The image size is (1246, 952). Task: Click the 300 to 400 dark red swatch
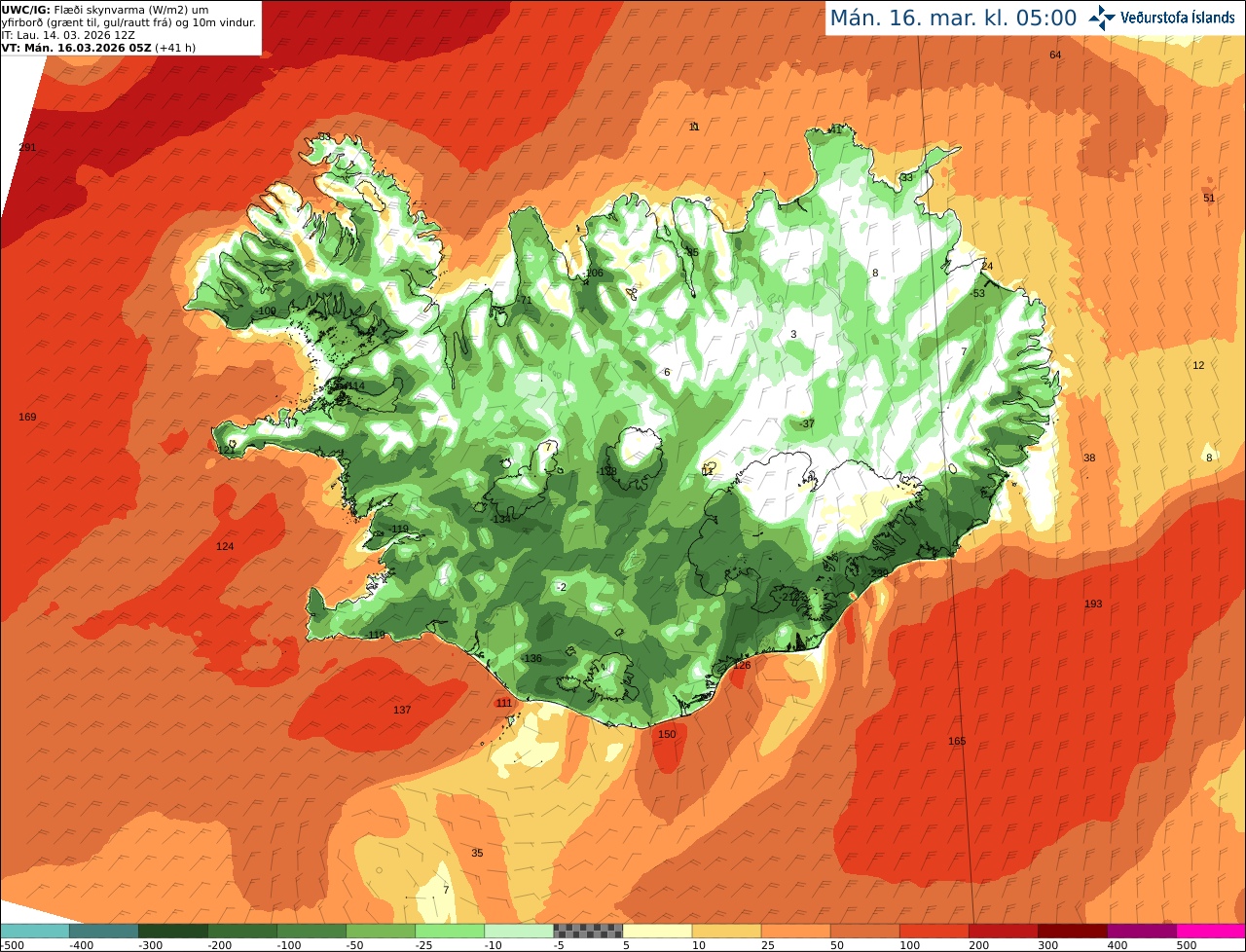click(1072, 931)
